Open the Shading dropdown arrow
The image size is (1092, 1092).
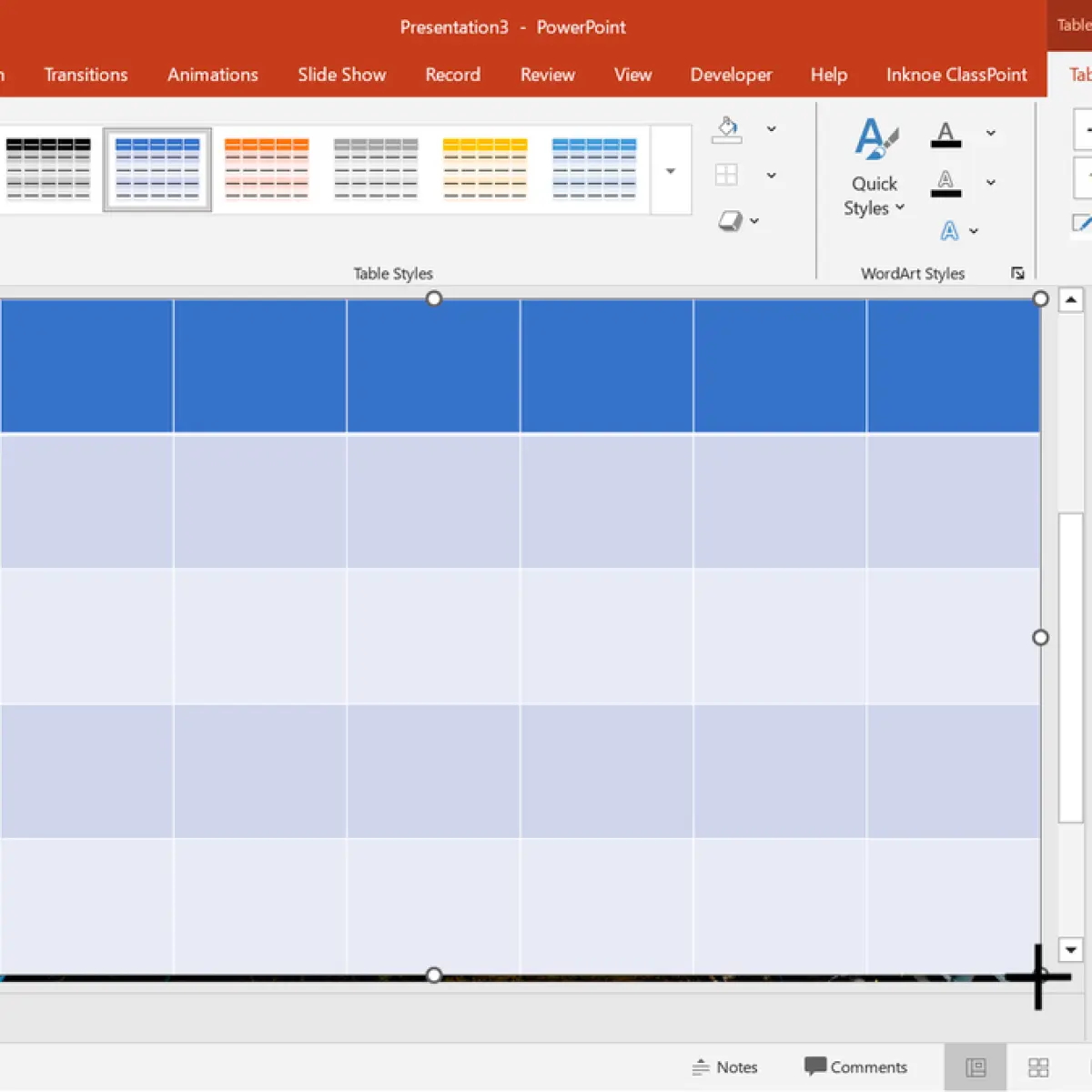pos(771,129)
